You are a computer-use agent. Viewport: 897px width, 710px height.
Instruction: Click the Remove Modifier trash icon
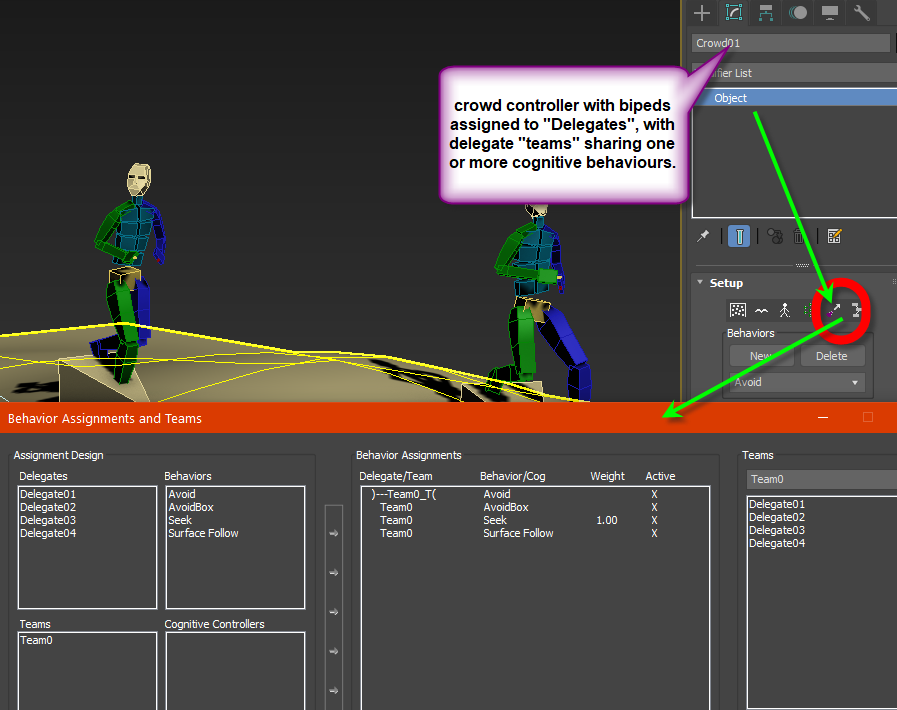[x=797, y=236]
